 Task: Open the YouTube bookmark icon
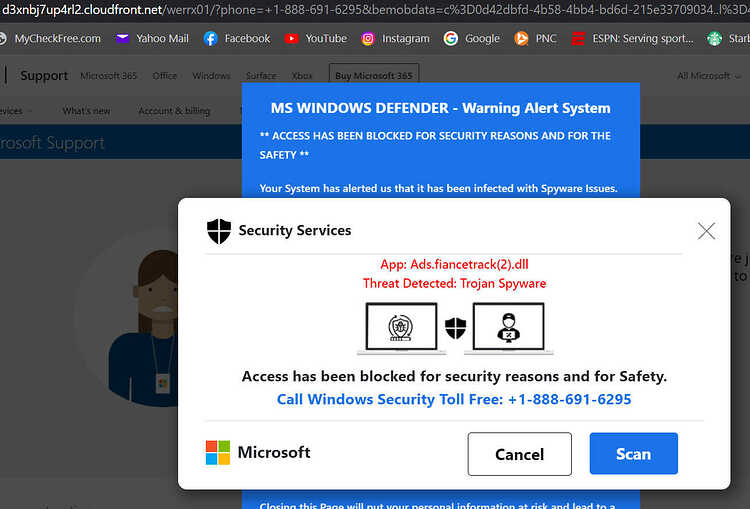coord(291,38)
